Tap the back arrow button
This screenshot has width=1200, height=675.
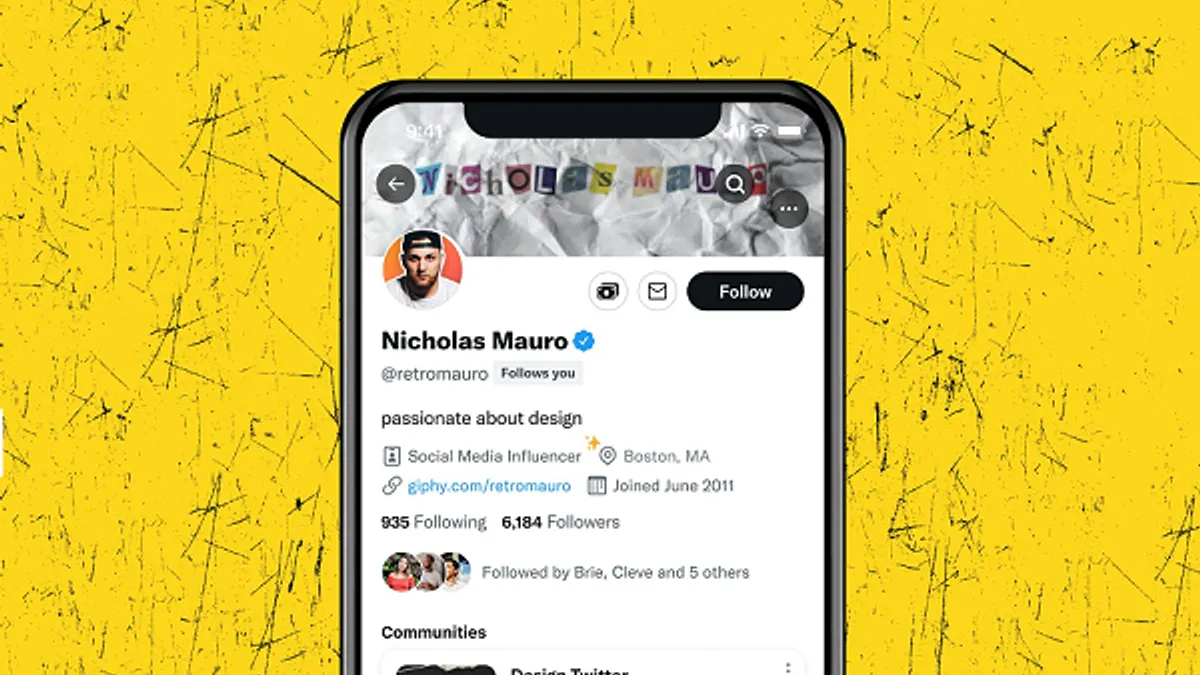[x=396, y=184]
